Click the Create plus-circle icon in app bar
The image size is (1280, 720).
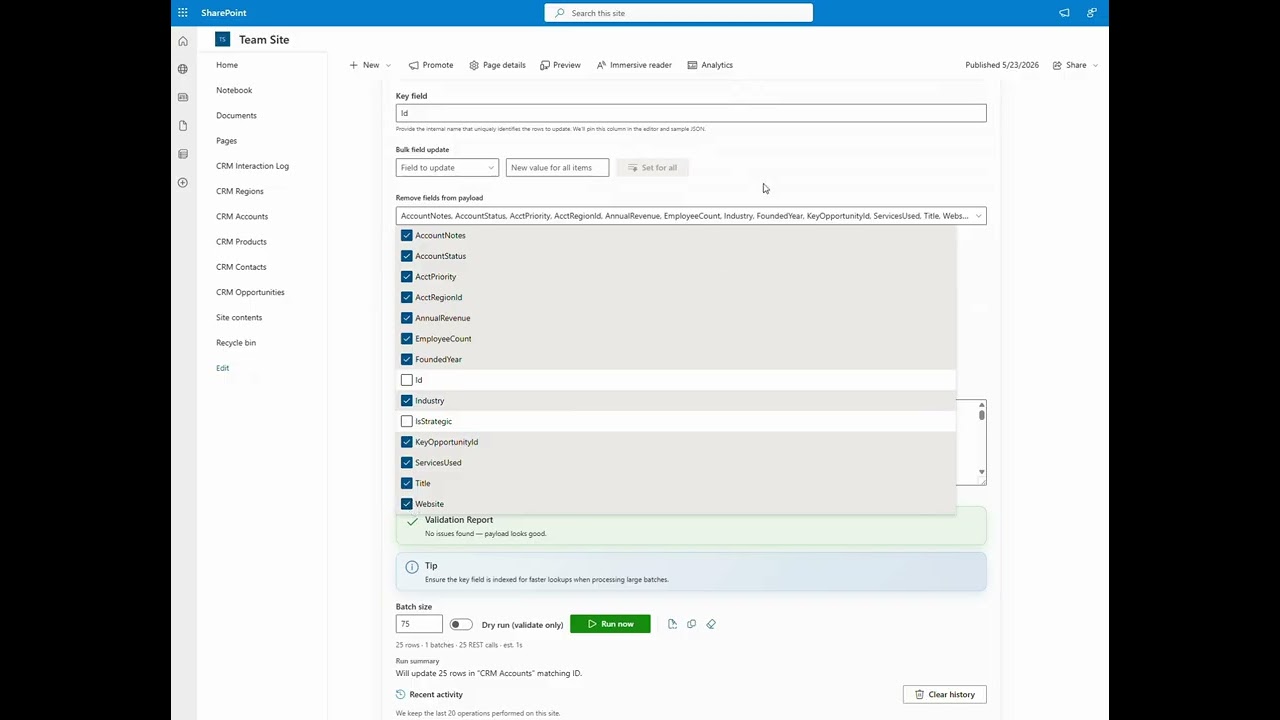[182, 182]
